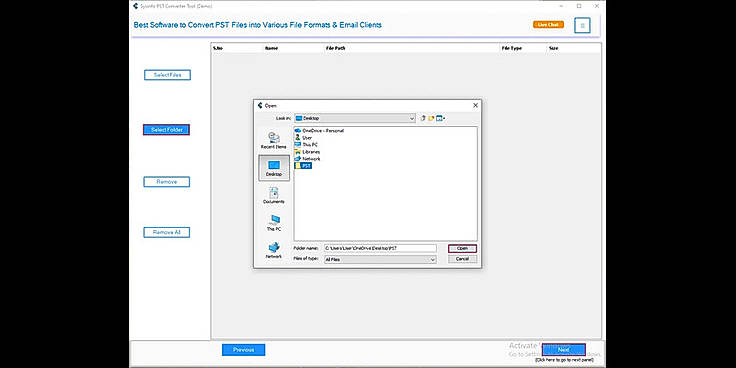Screen dimensions: 736x368
Task: Click the Size column header
Action: (x=553, y=48)
